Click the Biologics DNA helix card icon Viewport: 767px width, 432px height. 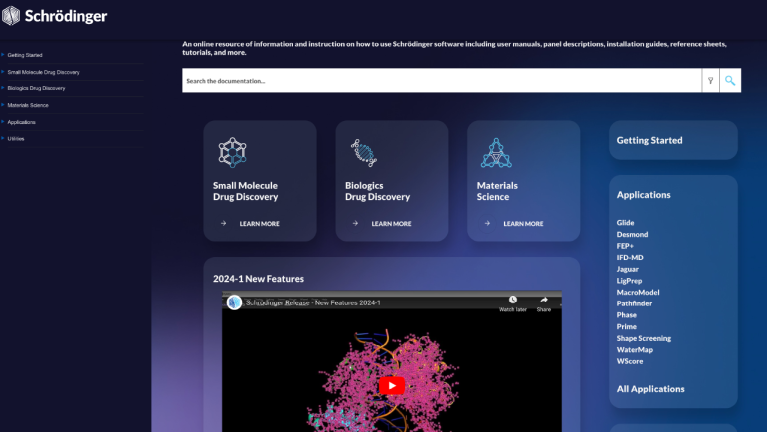(363, 153)
